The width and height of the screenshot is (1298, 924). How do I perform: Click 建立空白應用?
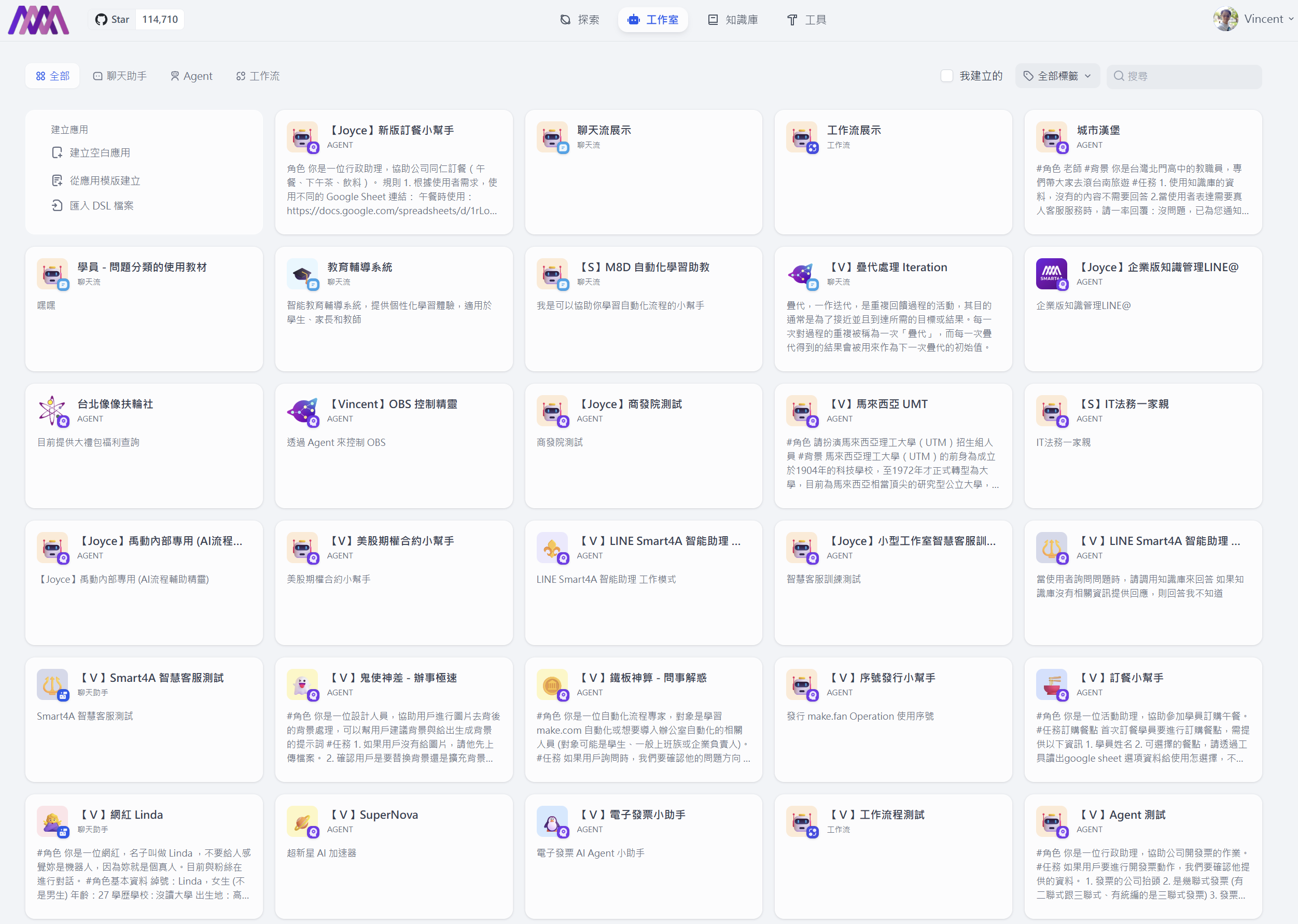coord(100,152)
